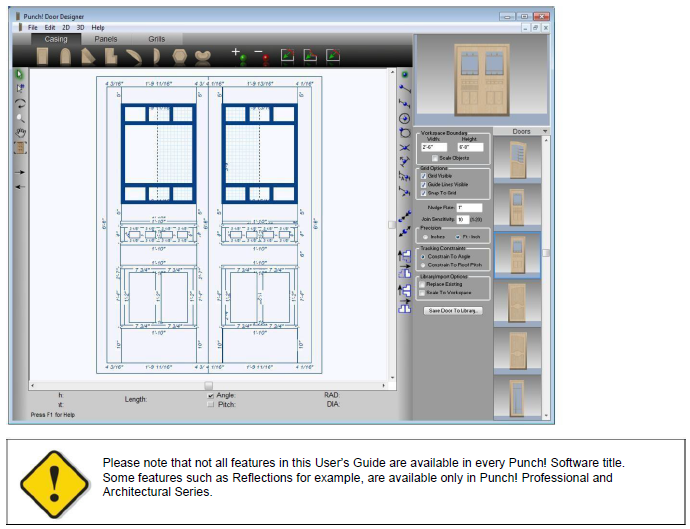Click the workspace Height input field
The image size is (690, 529).
[x=470, y=147]
